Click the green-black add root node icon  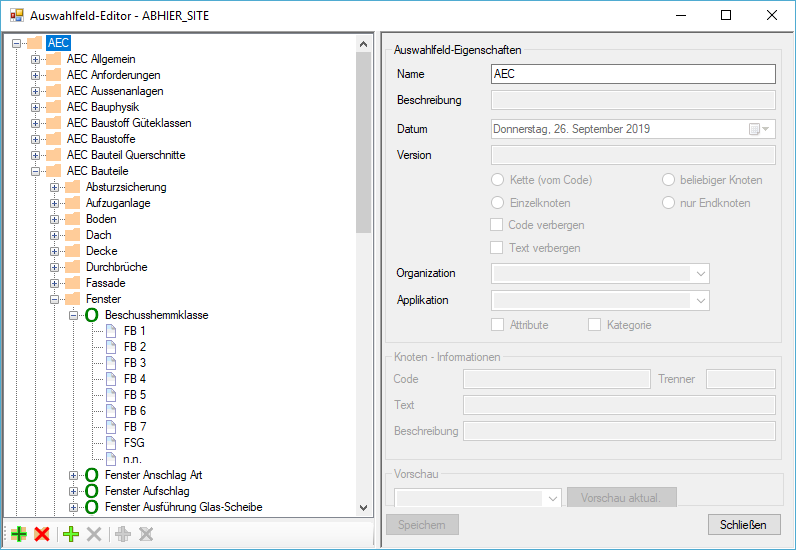[x=19, y=534]
